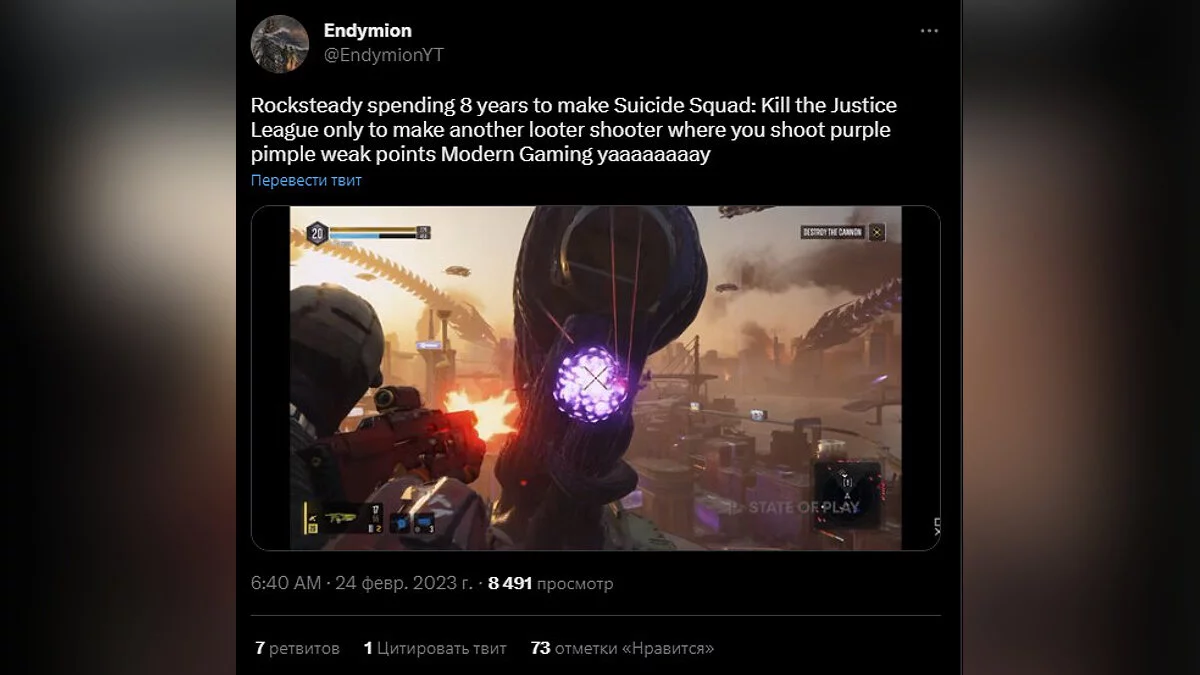Viewport: 1200px width, 675px height.
Task: Click the Перевести твит translate link
Action: (x=306, y=180)
